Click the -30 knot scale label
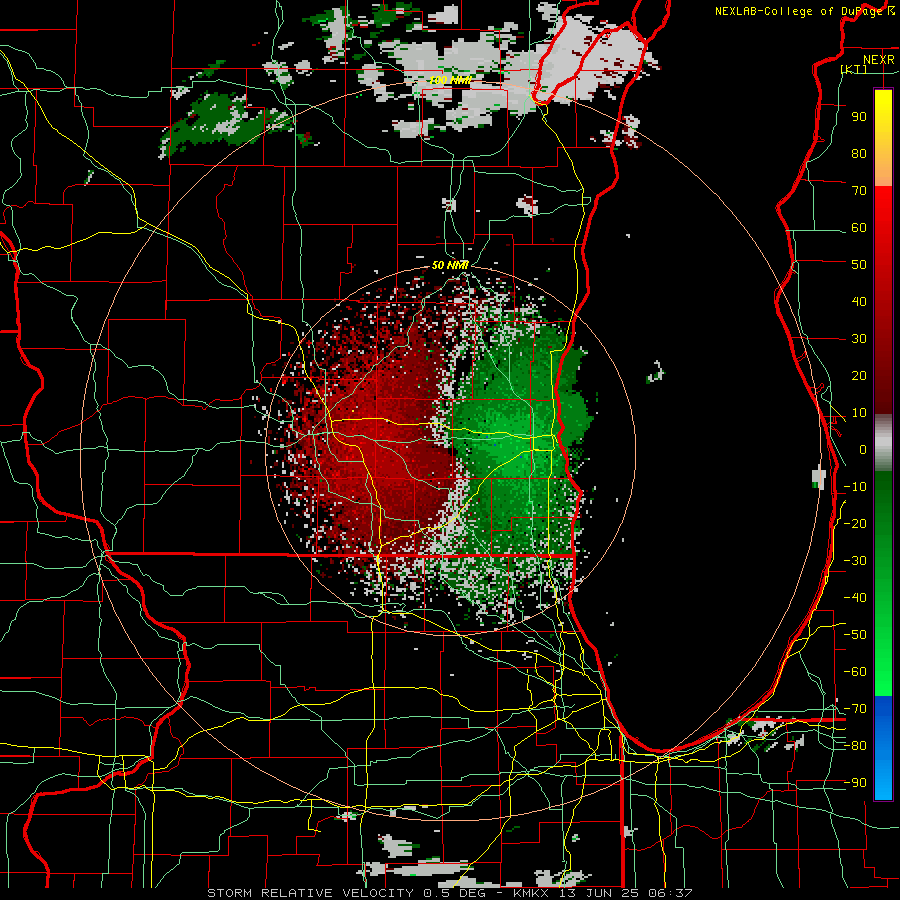The image size is (900, 900). tap(855, 561)
